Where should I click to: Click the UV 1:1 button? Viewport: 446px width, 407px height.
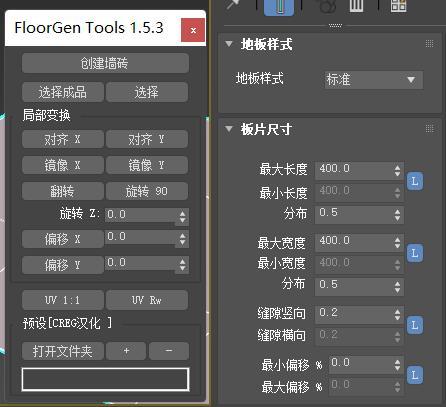tap(62, 300)
